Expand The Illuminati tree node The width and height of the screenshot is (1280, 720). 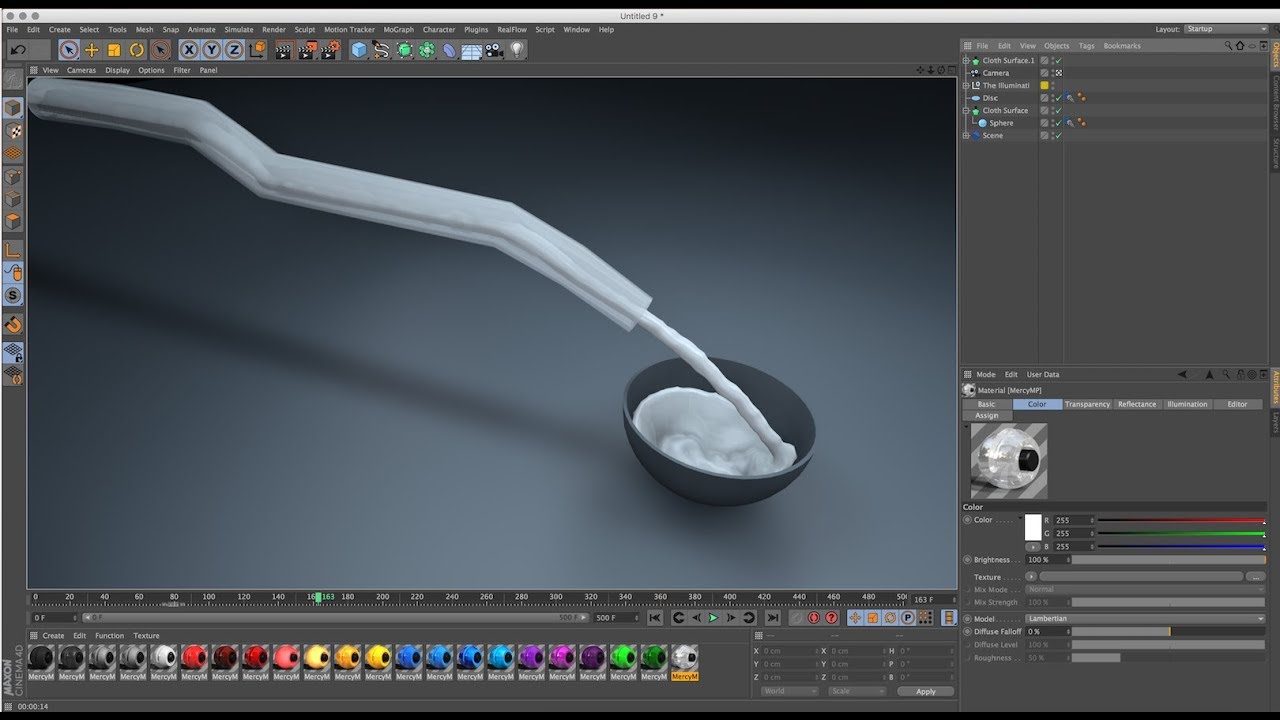(966, 86)
